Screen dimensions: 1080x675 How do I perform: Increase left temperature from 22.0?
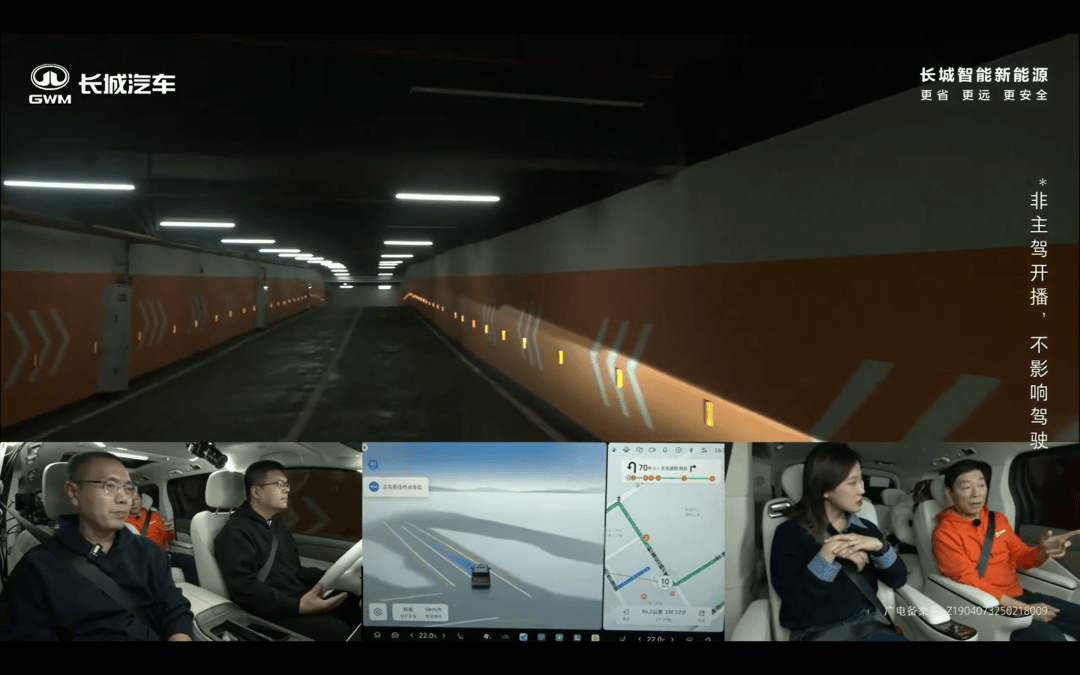[x=444, y=635]
